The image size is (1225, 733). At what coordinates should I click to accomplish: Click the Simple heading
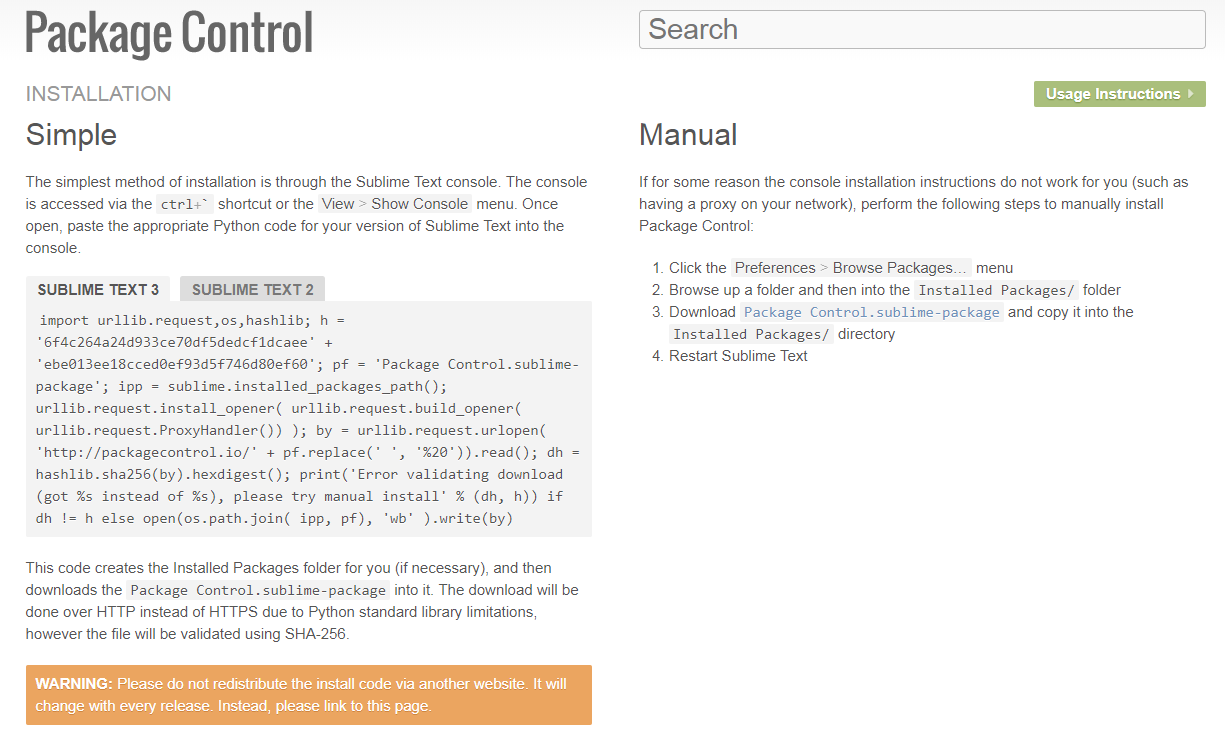71,135
